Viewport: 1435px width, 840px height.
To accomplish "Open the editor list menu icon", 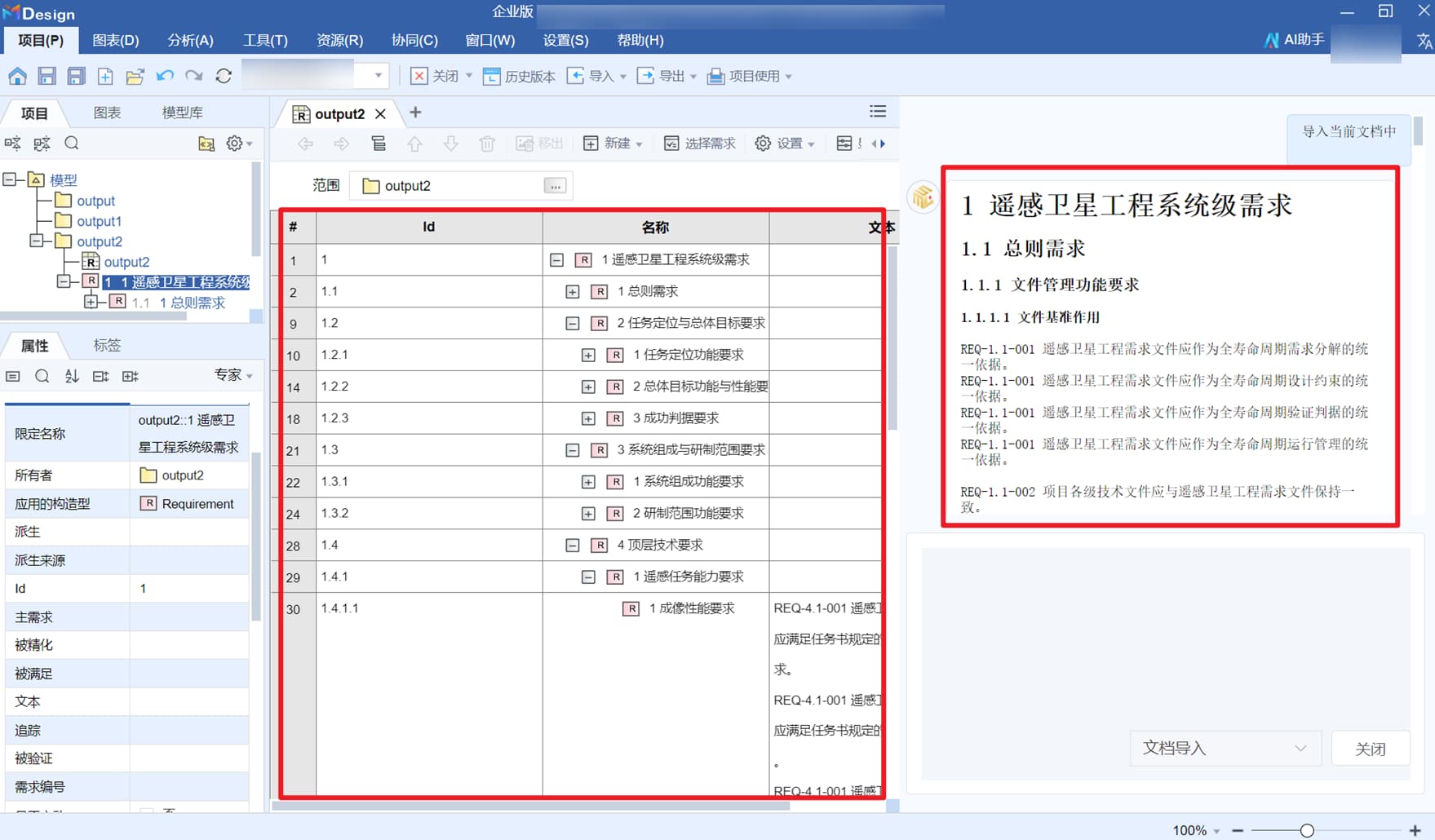I will [x=878, y=112].
